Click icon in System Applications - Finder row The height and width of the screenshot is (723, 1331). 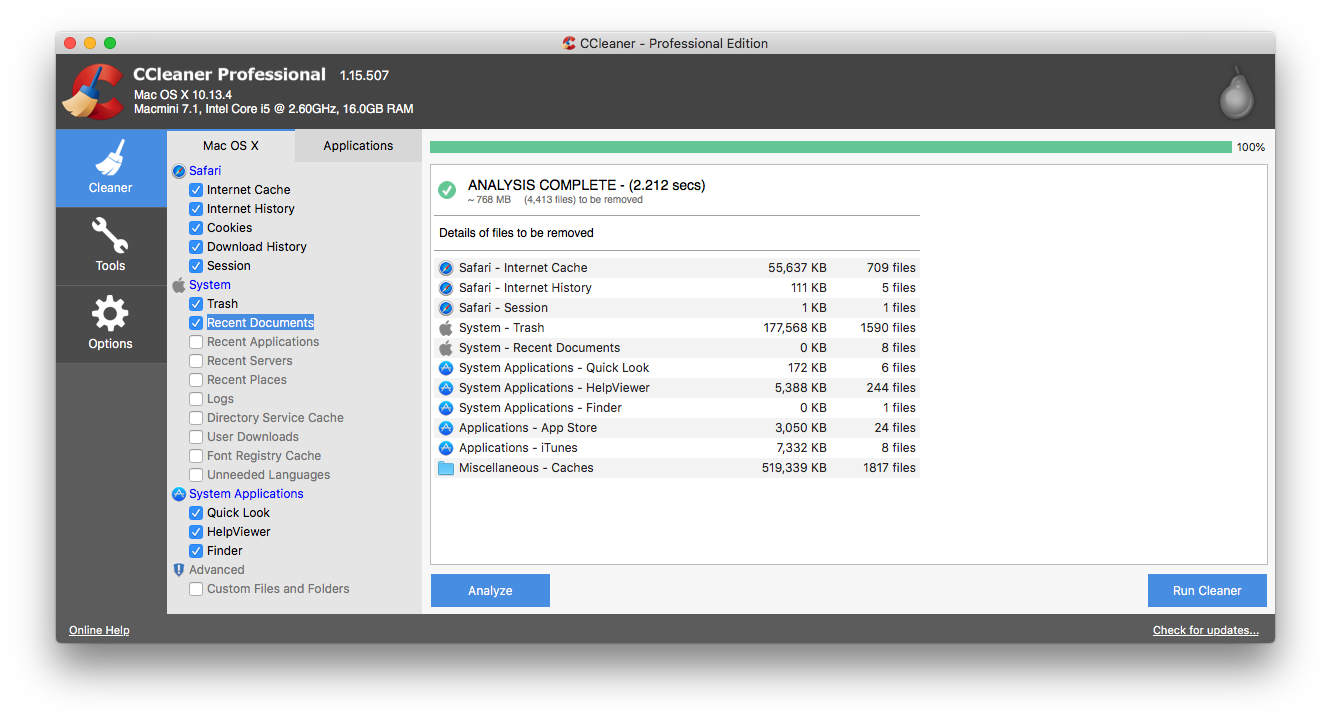pyautogui.click(x=446, y=408)
